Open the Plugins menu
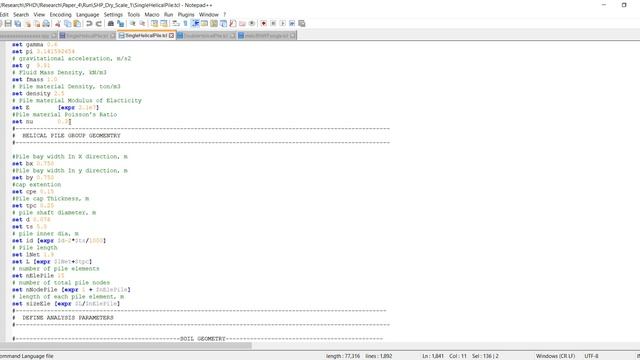Image resolution: width=640 pixels, height=360 pixels. (x=186, y=15)
